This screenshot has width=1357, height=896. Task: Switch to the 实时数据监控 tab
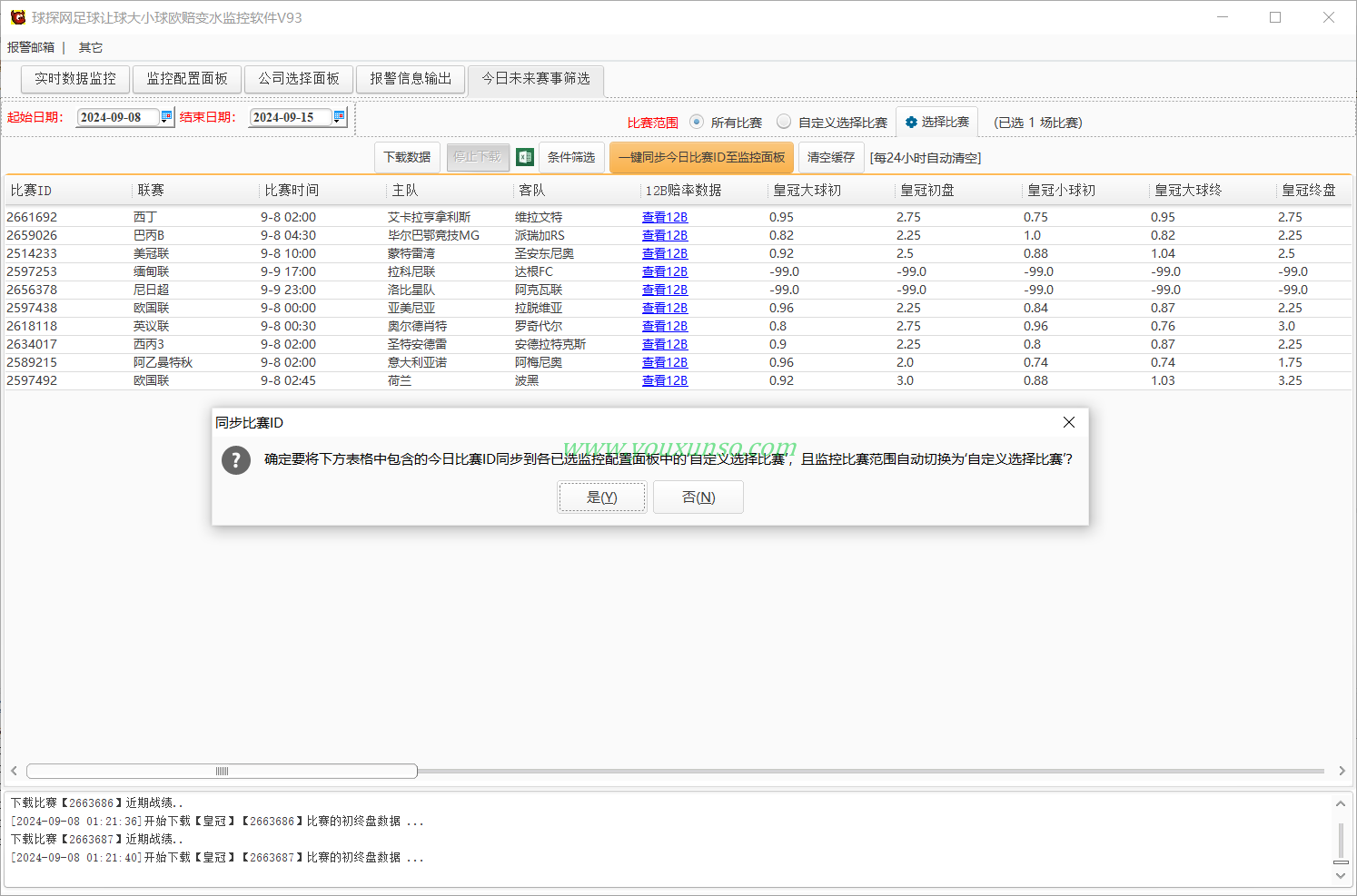(x=75, y=79)
